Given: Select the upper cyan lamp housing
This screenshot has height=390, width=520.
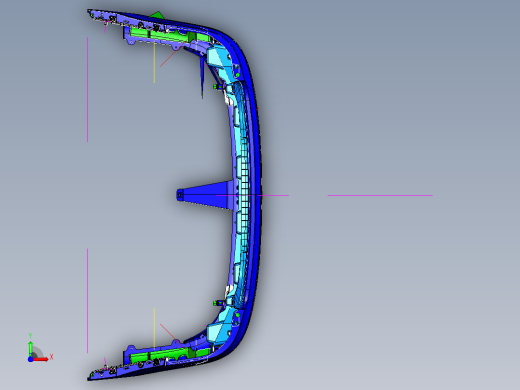Looking at the screenshot, I should (x=222, y=62).
